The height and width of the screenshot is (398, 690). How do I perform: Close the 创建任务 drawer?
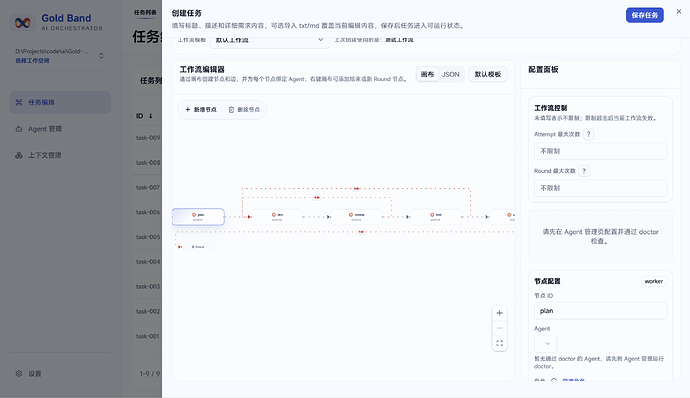click(679, 11)
